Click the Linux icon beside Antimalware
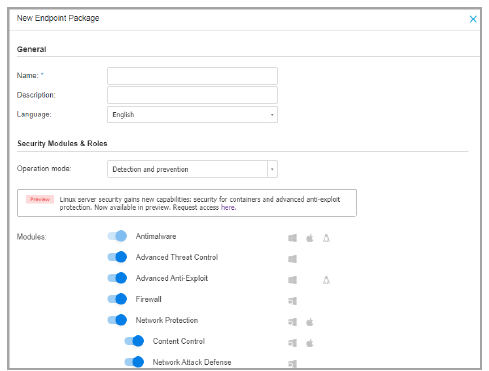Viewport: 489px width, 371px height. coord(326,238)
